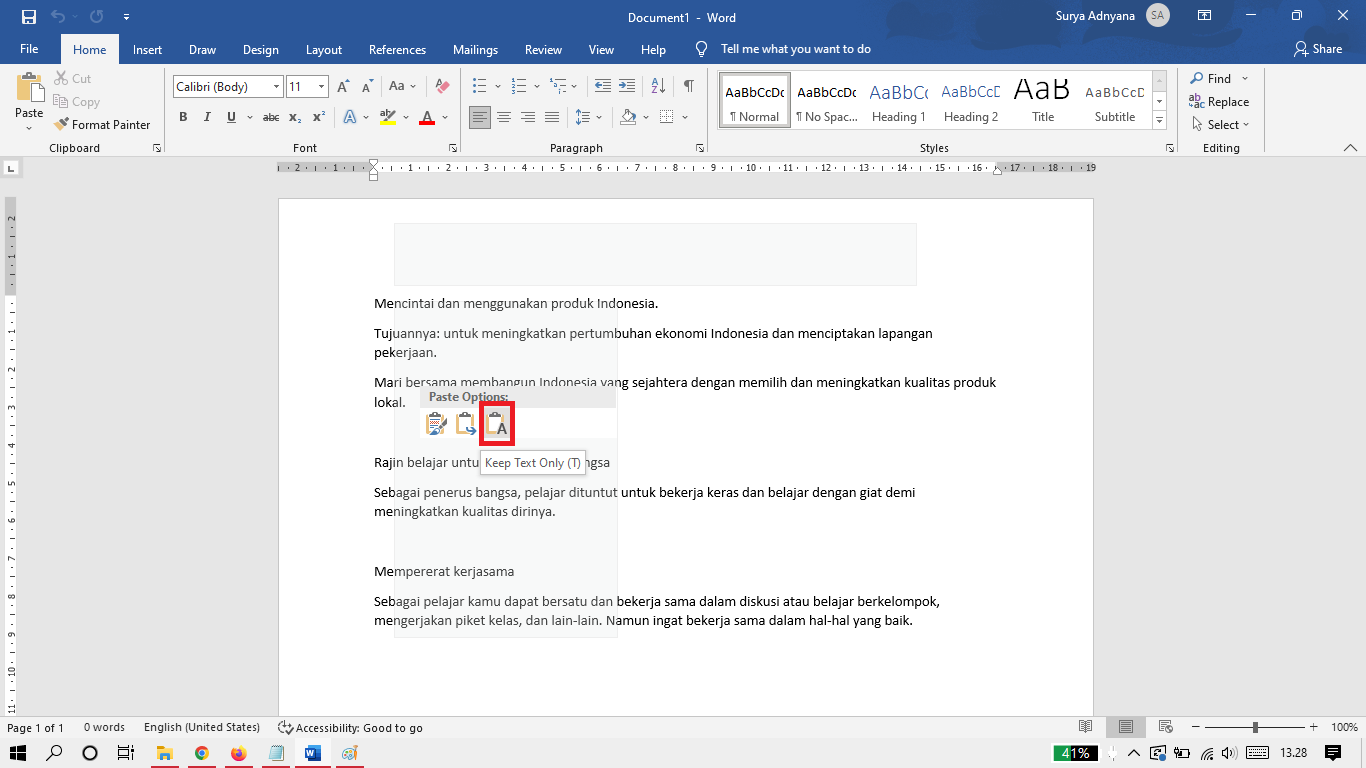This screenshot has width=1366, height=768.
Task: Toggle show paragraph marks
Action: click(x=689, y=87)
